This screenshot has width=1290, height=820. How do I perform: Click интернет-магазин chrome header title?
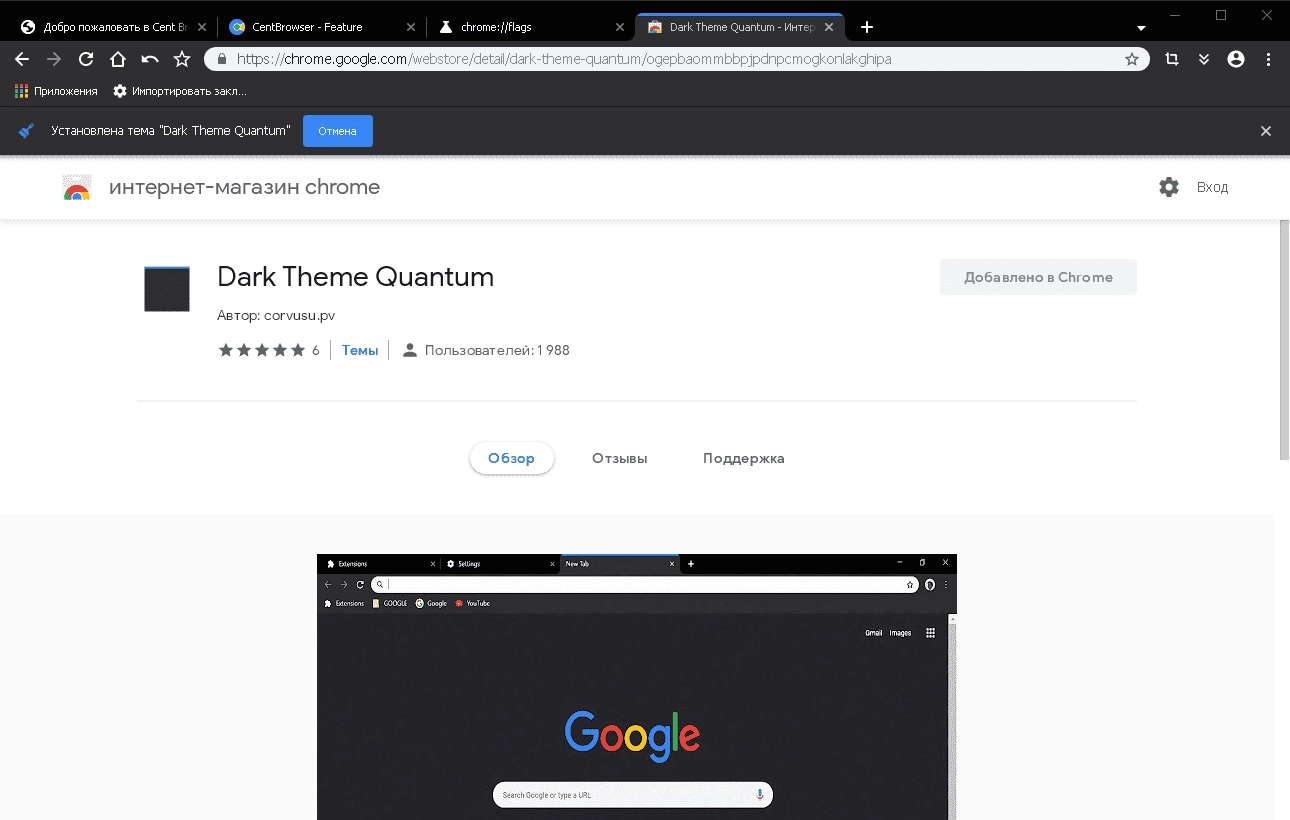point(244,187)
